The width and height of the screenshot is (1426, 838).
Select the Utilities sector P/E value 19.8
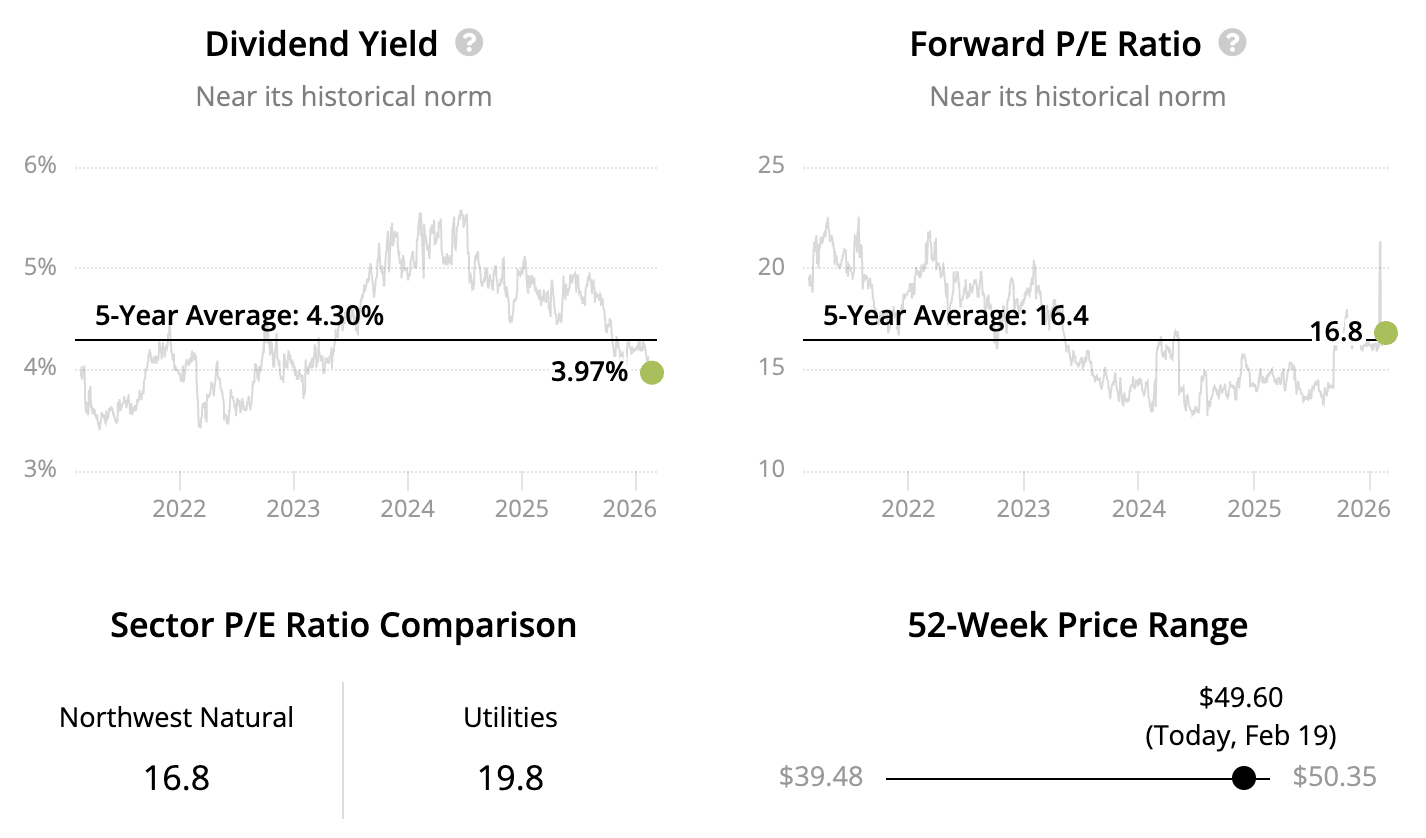511,777
